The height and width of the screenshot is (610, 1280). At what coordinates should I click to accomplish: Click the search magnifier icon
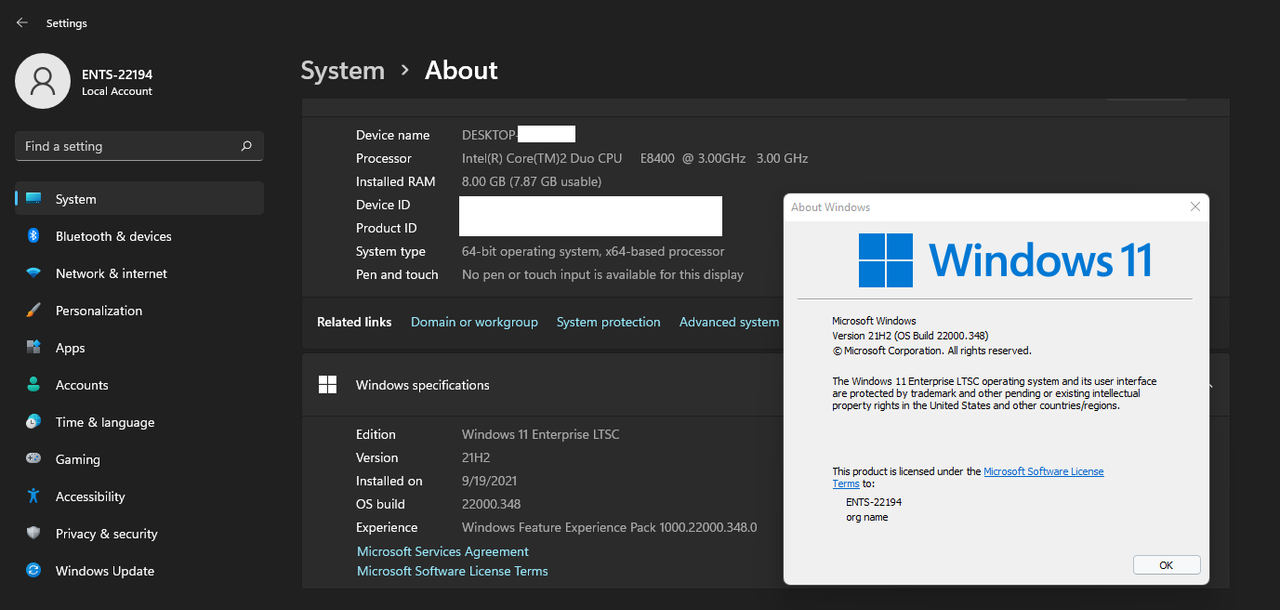coord(246,146)
